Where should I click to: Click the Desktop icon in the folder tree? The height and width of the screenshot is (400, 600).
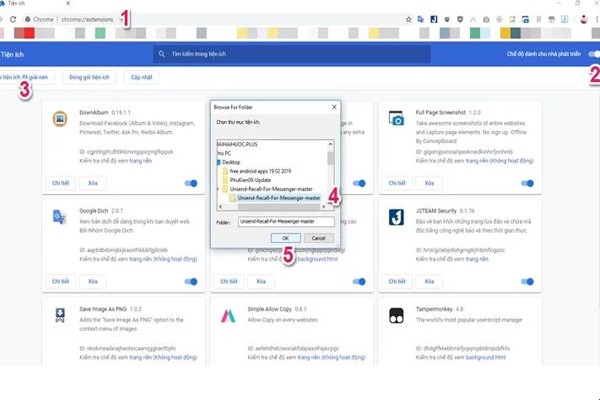219,162
